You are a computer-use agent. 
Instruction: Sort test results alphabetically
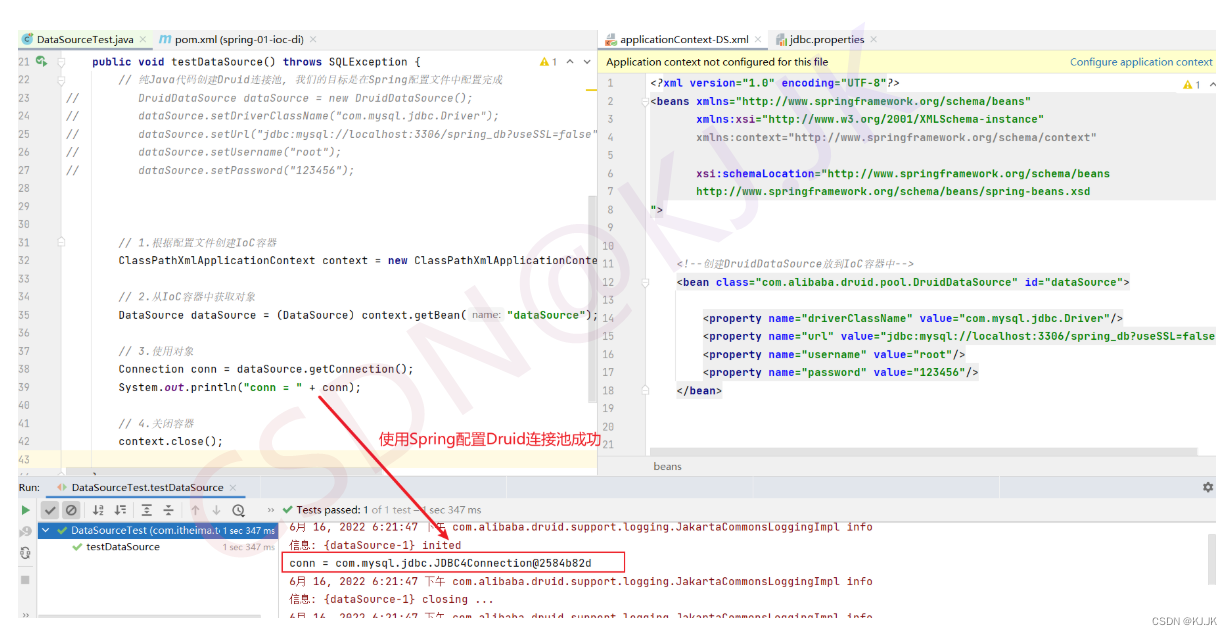pyautogui.click(x=98, y=510)
